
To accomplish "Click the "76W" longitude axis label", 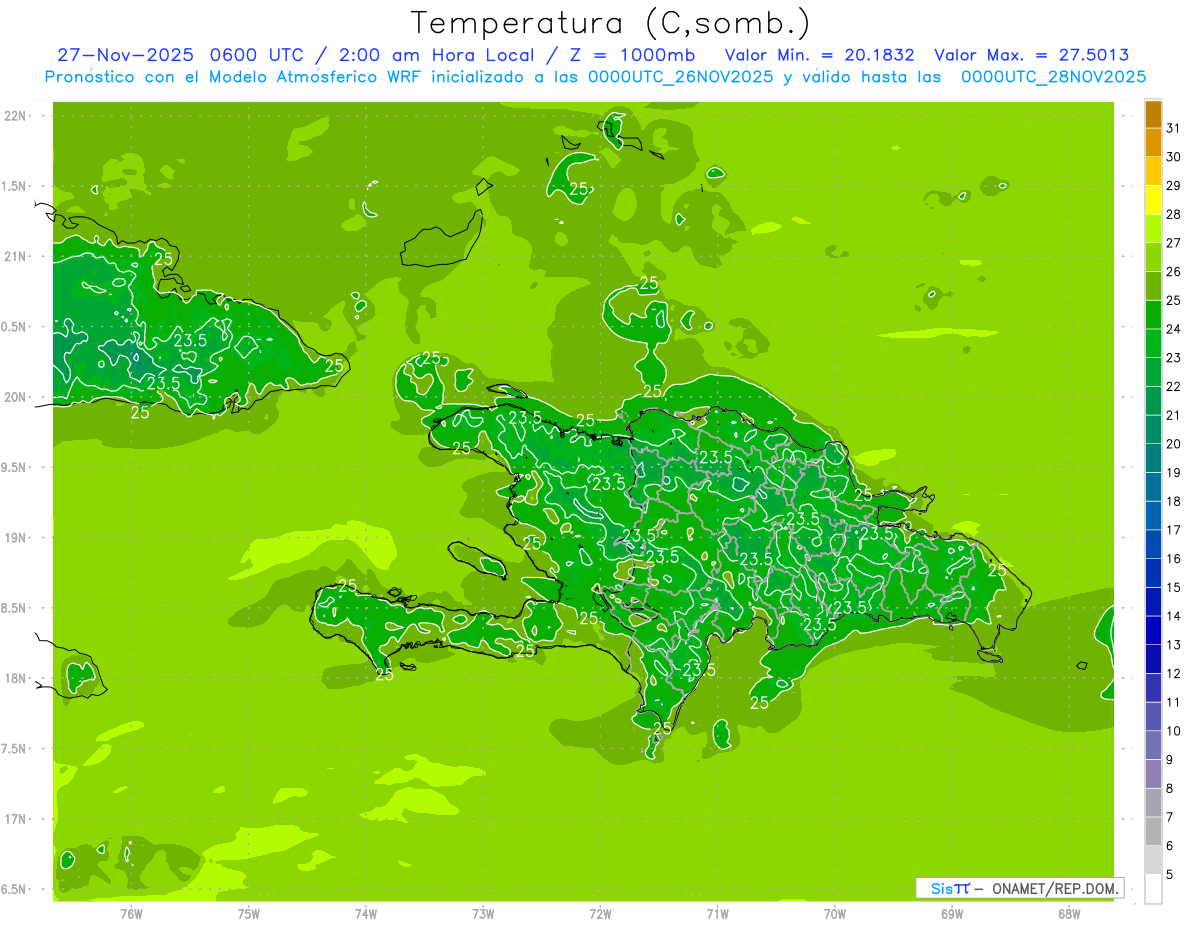I will click(x=131, y=914).
